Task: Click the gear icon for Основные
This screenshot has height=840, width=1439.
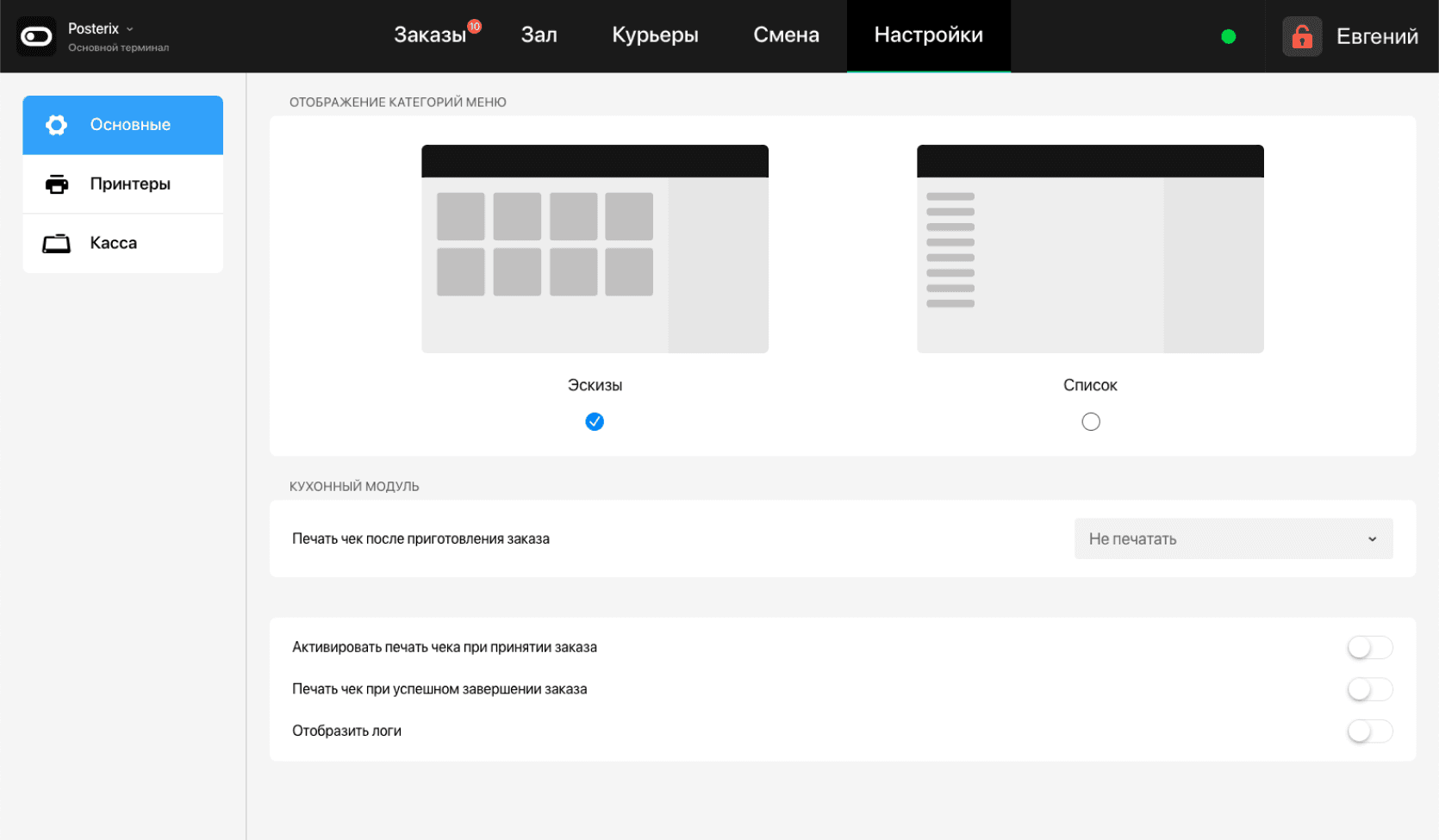Action: (x=57, y=125)
